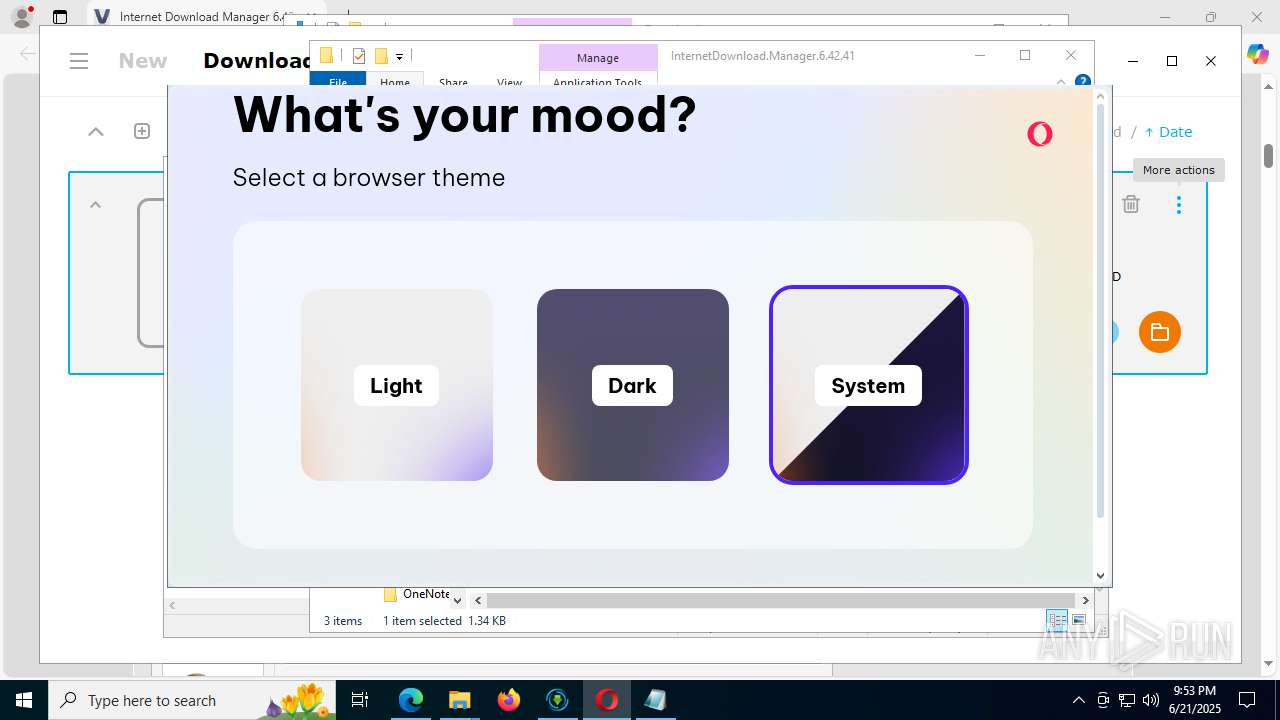The height and width of the screenshot is (720, 1280).
Task: Switch Explorer to large icons view
Action: pyautogui.click(x=1079, y=620)
